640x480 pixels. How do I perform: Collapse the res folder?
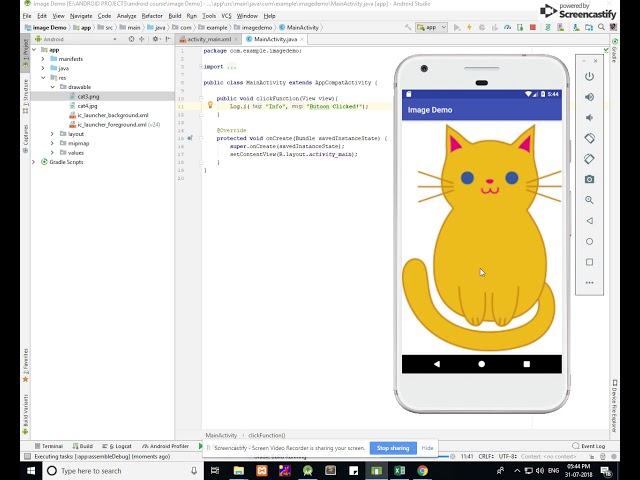pyautogui.click(x=43, y=78)
